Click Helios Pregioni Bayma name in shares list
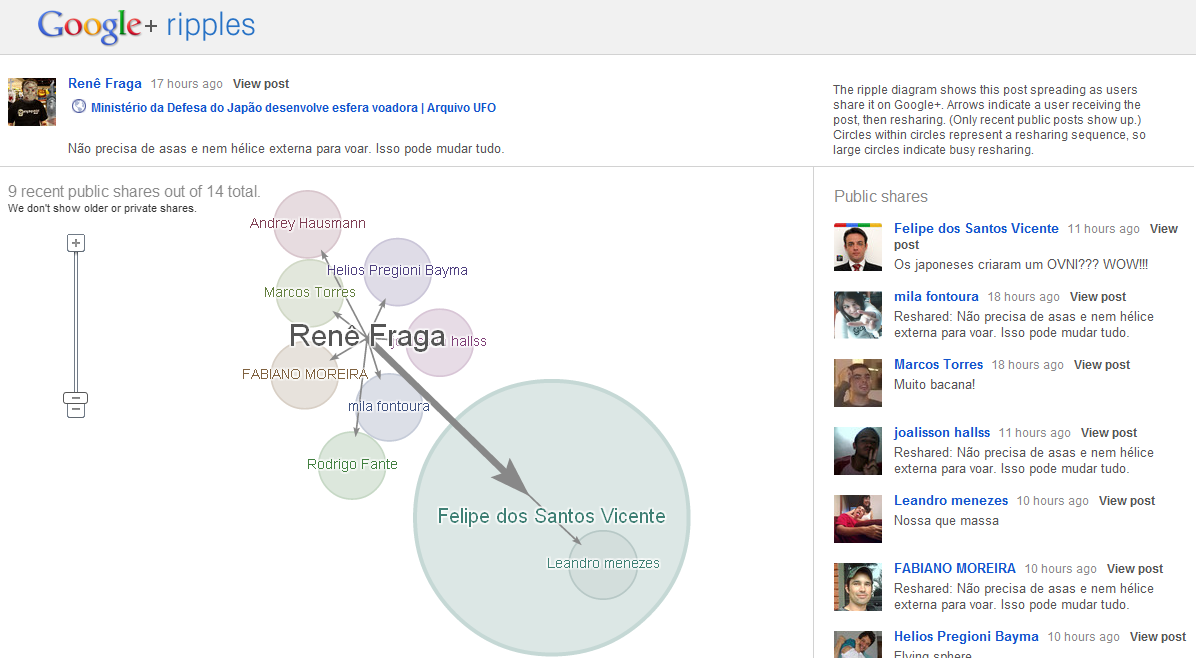 click(965, 636)
